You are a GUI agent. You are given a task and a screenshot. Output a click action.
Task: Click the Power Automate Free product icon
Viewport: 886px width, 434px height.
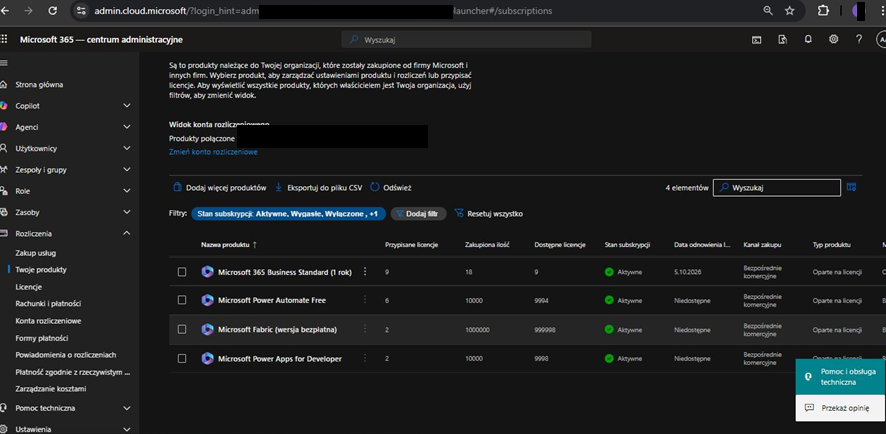(x=207, y=300)
